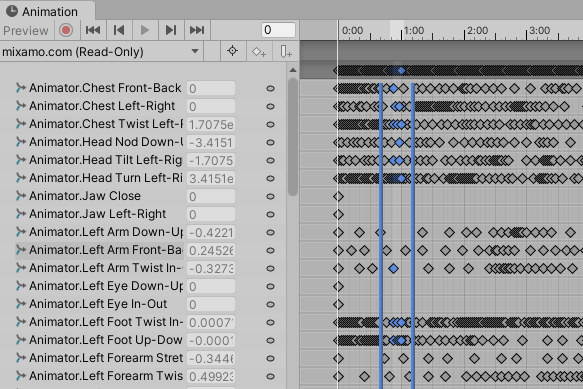Select Animator.Chest Twist Left property row
This screenshot has width=583, height=389.
pos(106,124)
